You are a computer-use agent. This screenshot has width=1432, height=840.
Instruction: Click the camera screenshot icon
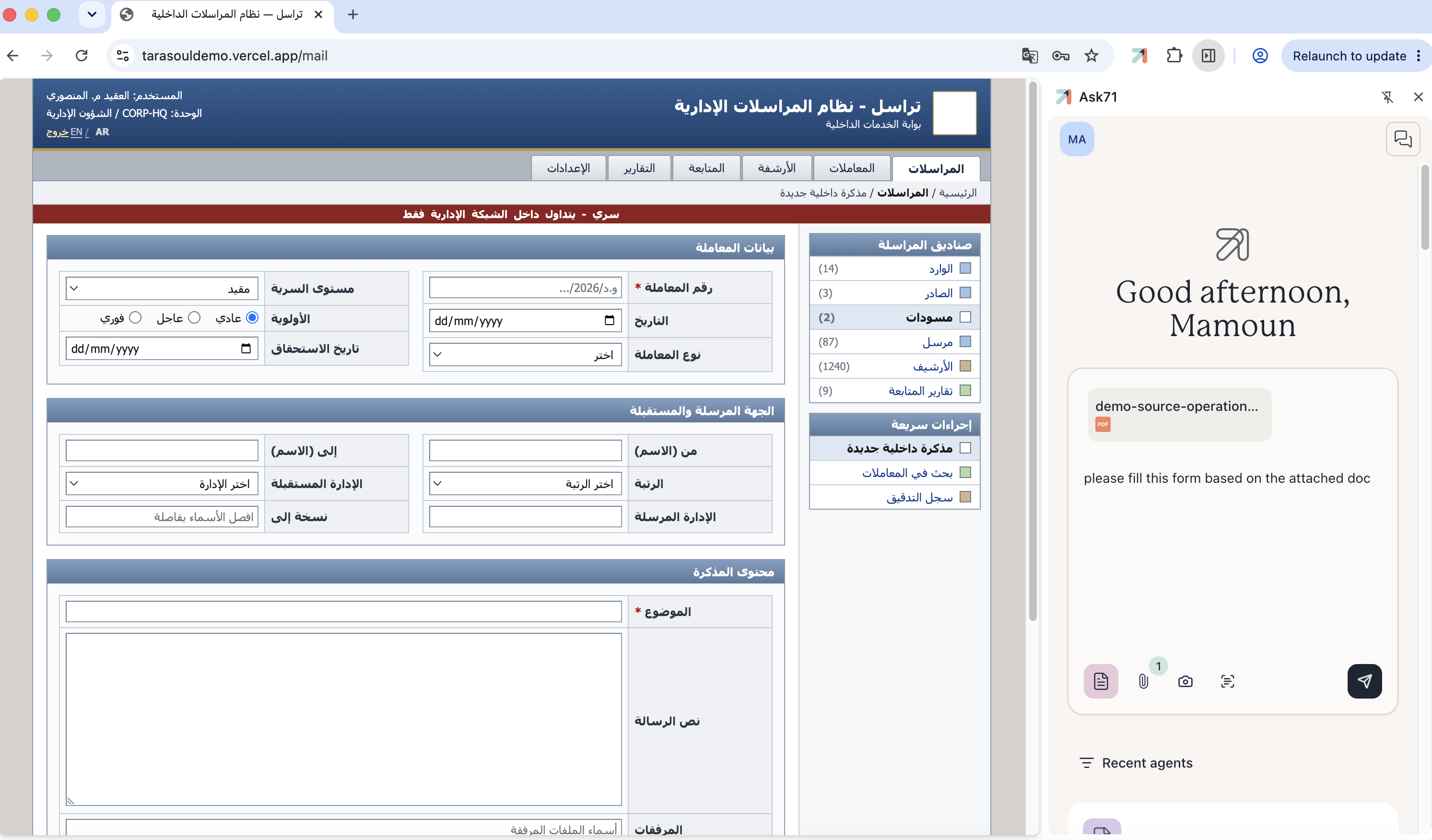(1186, 681)
